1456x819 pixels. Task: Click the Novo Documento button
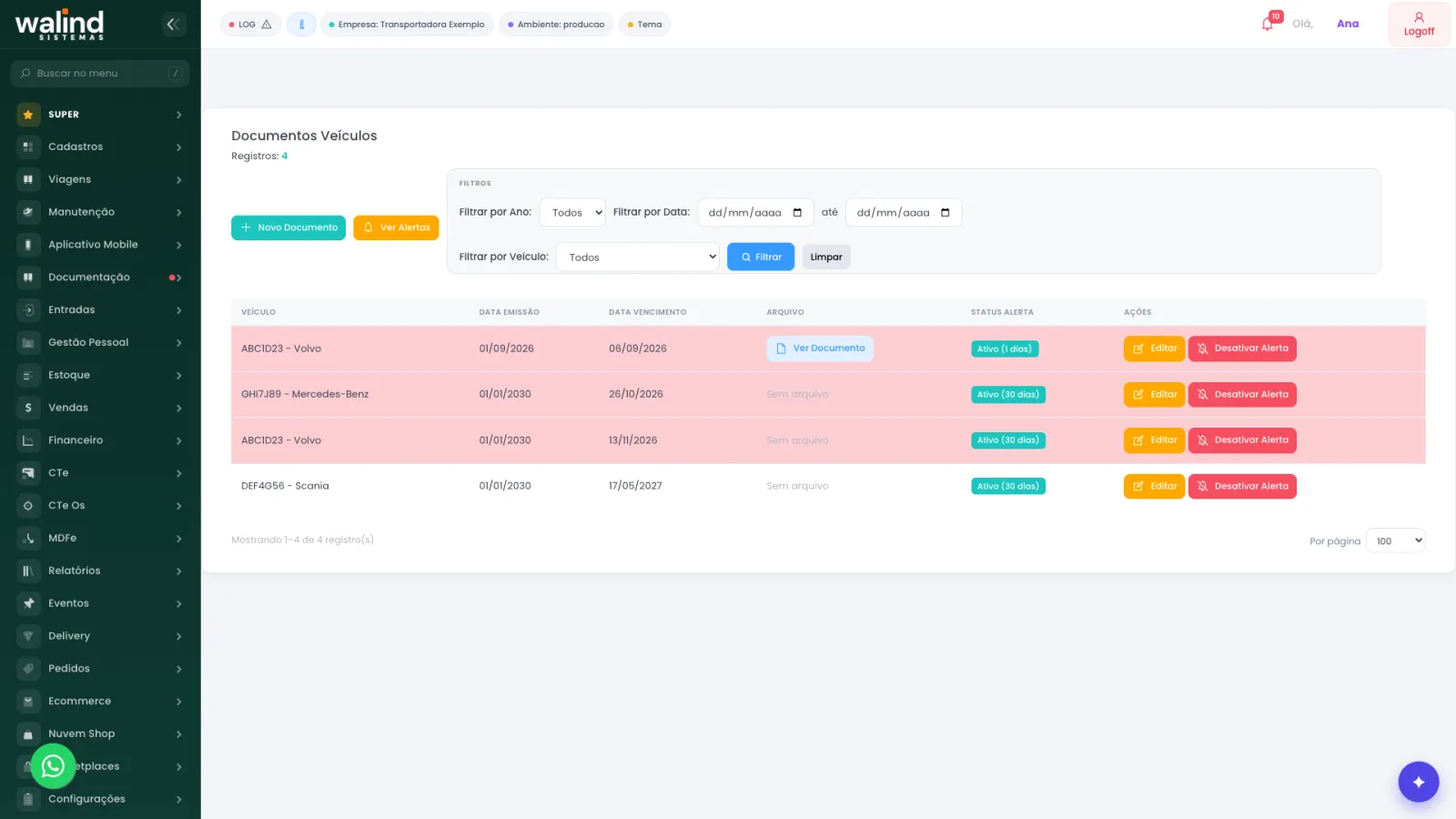click(x=288, y=227)
